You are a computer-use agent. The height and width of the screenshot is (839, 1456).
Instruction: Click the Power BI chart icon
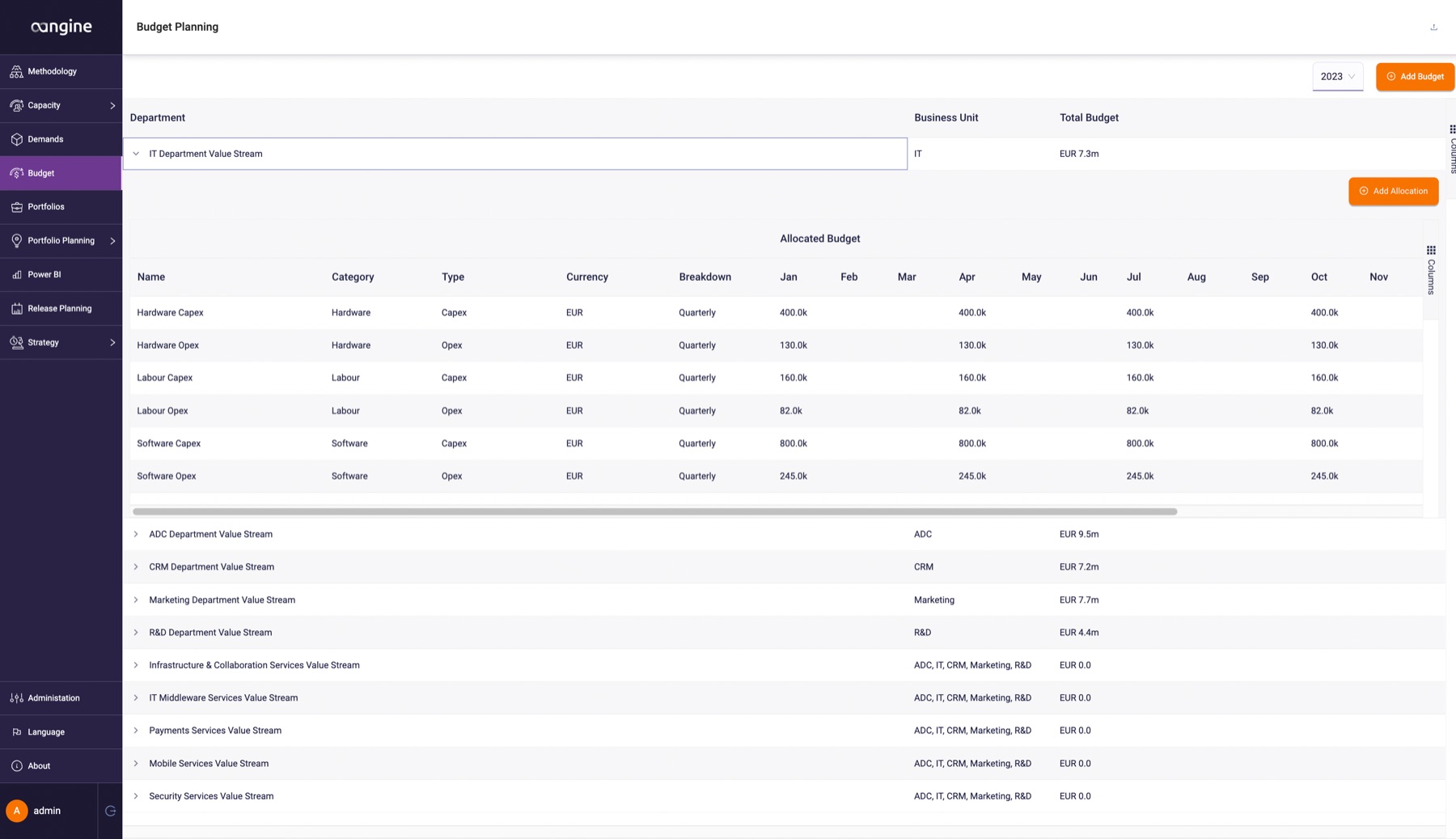click(x=16, y=275)
